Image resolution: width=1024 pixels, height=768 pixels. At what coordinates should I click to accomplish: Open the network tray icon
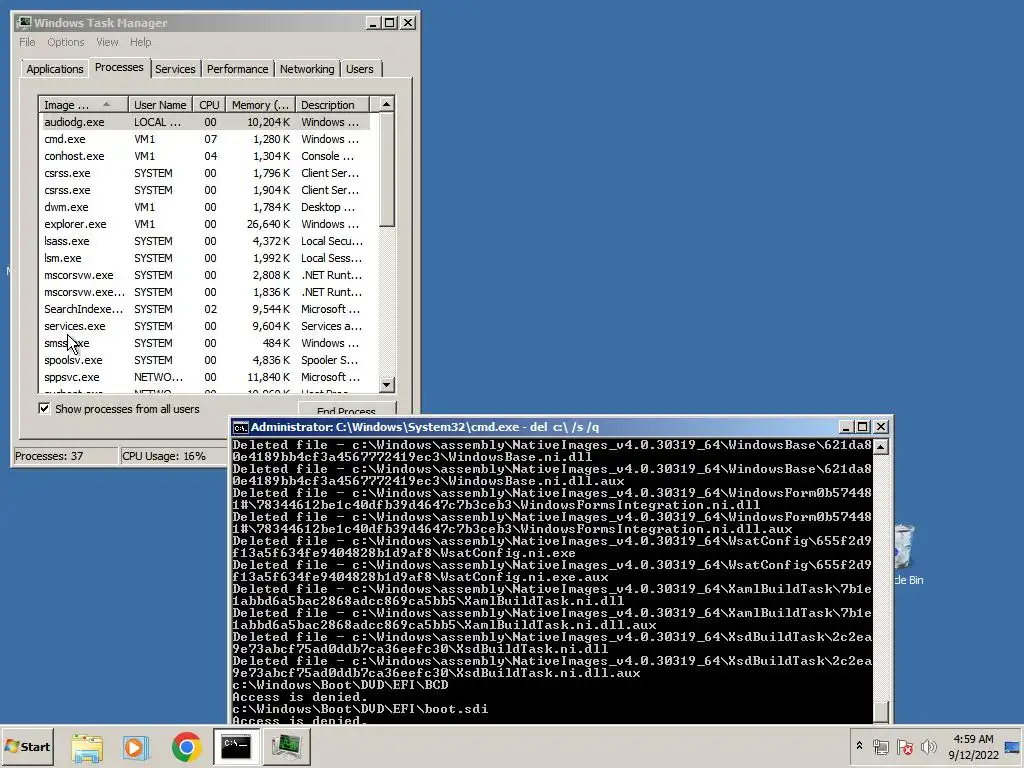tap(881, 746)
